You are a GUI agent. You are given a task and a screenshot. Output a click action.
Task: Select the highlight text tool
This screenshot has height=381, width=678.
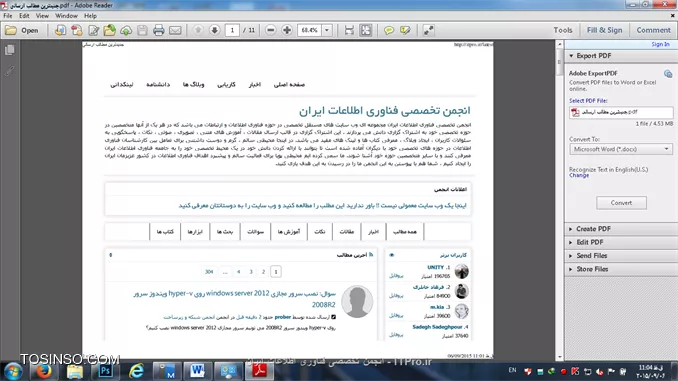pos(405,30)
